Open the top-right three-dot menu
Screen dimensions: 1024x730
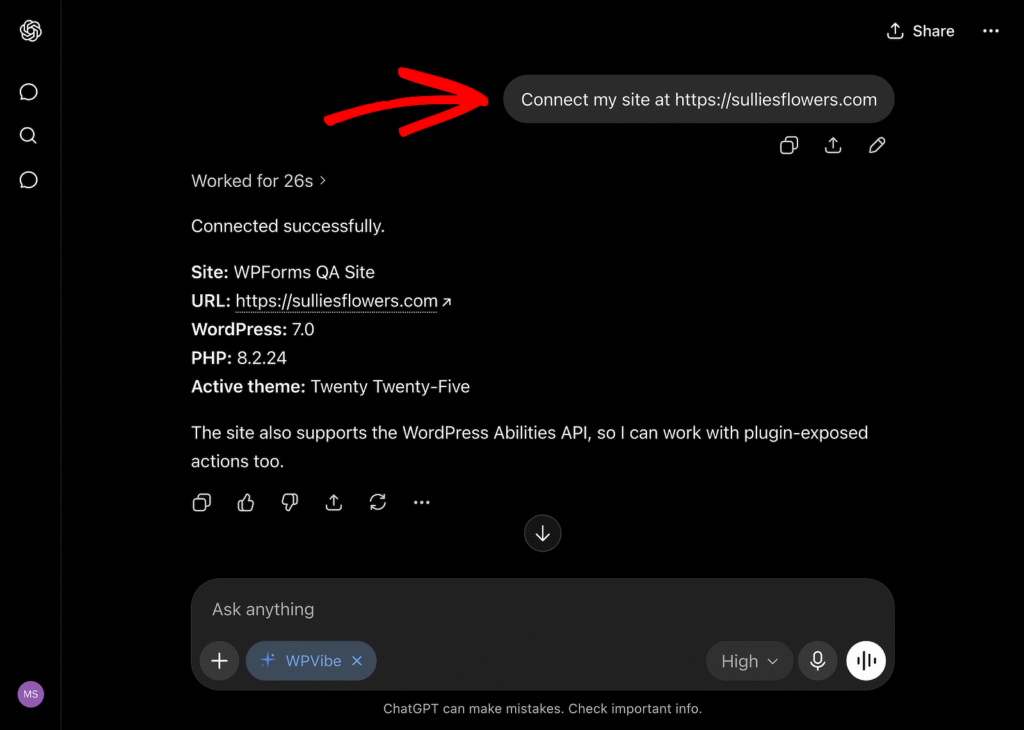pos(991,31)
